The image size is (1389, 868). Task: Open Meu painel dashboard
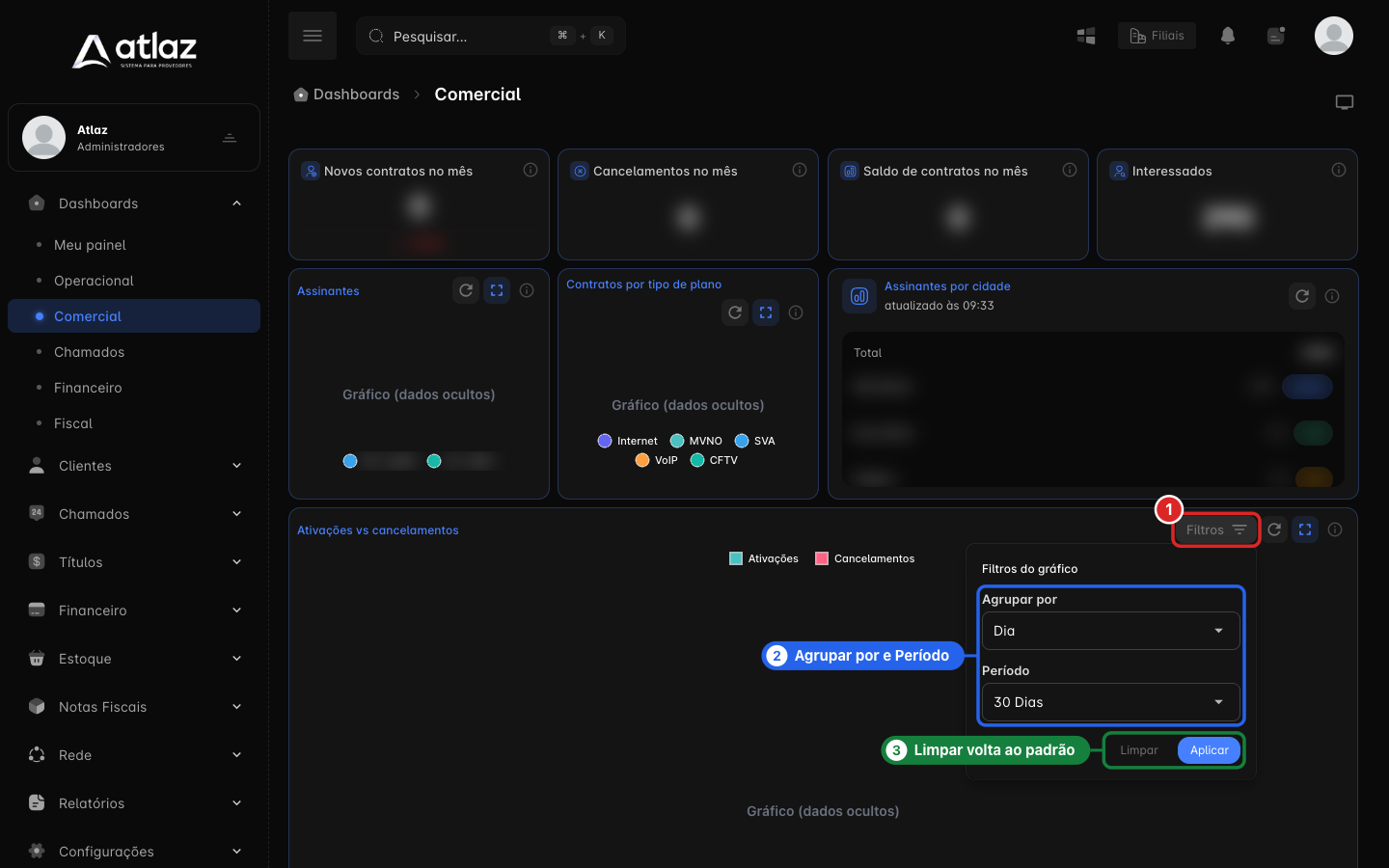click(x=90, y=245)
